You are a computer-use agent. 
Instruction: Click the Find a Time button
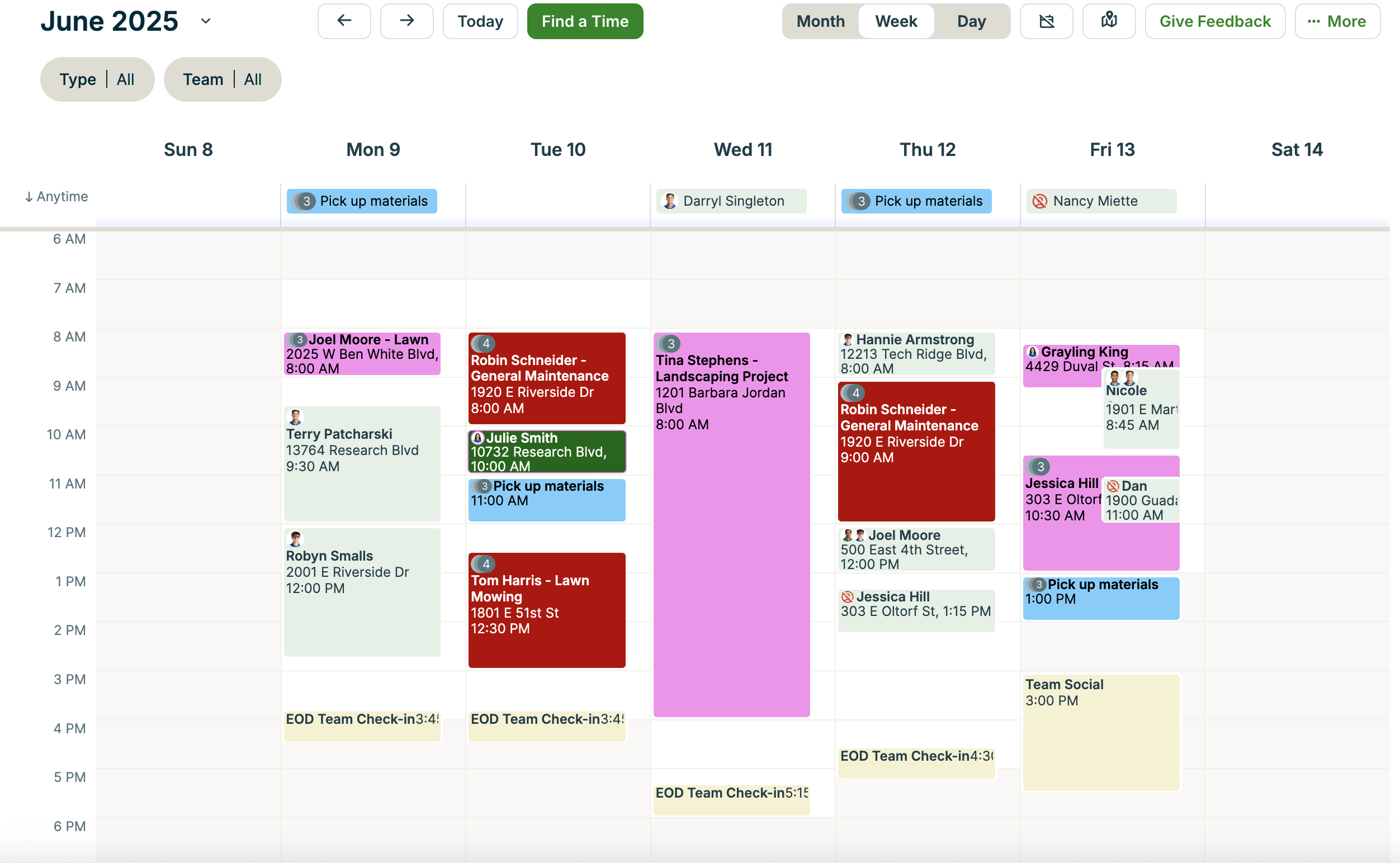(x=585, y=21)
